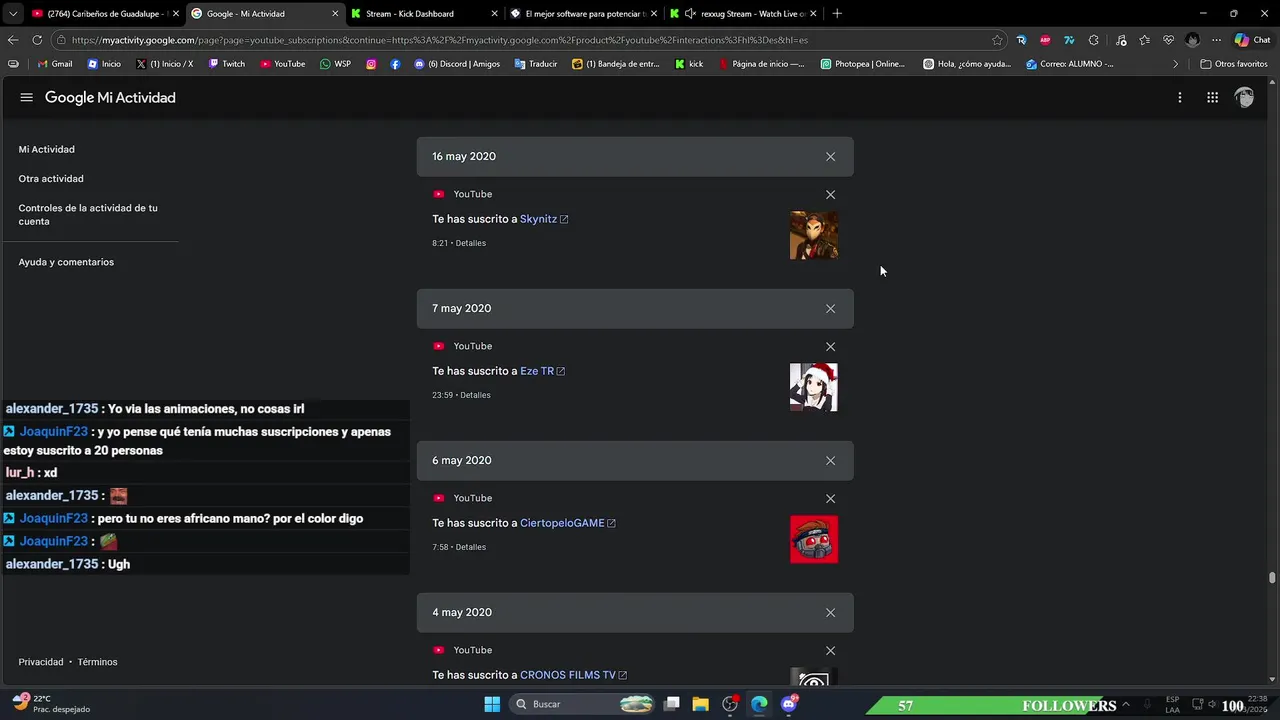View Detalles for the CiertopeloGAME entry

(x=471, y=547)
